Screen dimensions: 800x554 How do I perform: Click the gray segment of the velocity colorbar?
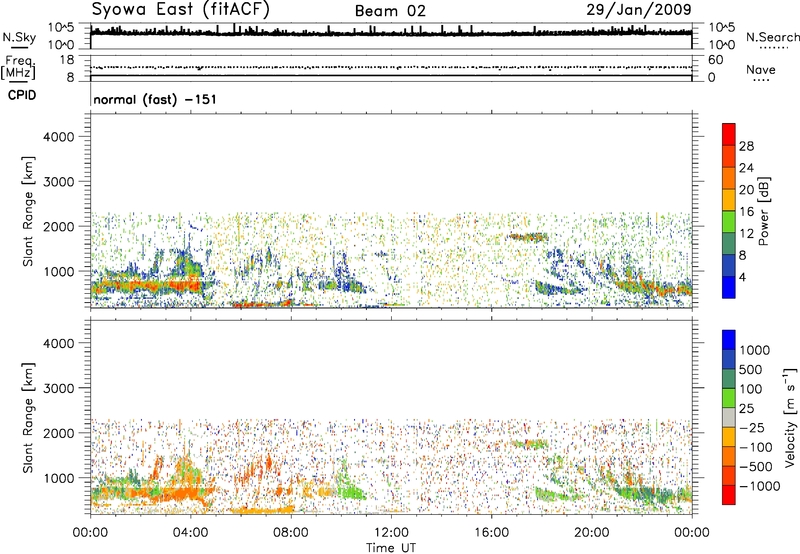pyautogui.click(x=729, y=418)
